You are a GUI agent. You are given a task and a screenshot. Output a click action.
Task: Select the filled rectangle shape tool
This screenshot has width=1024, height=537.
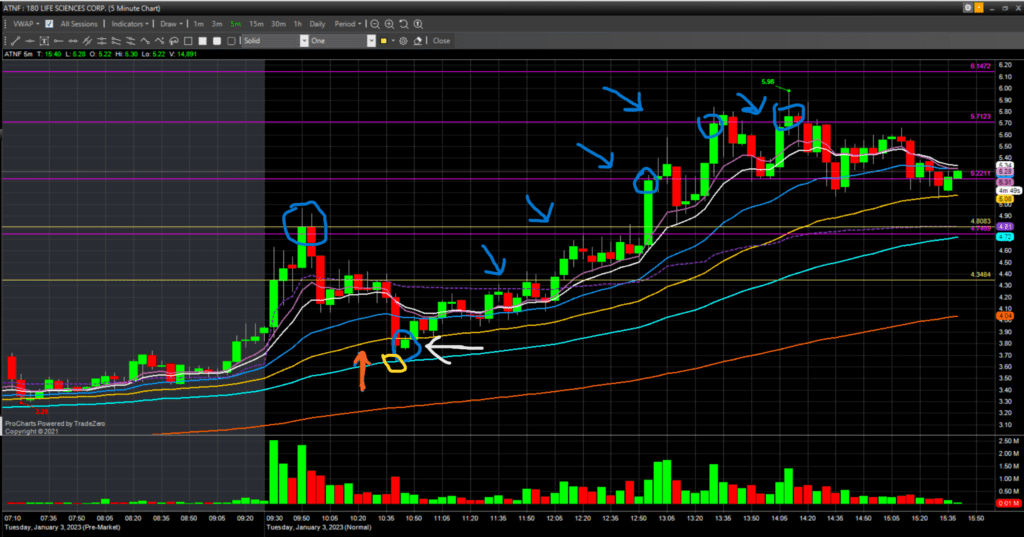coord(201,41)
